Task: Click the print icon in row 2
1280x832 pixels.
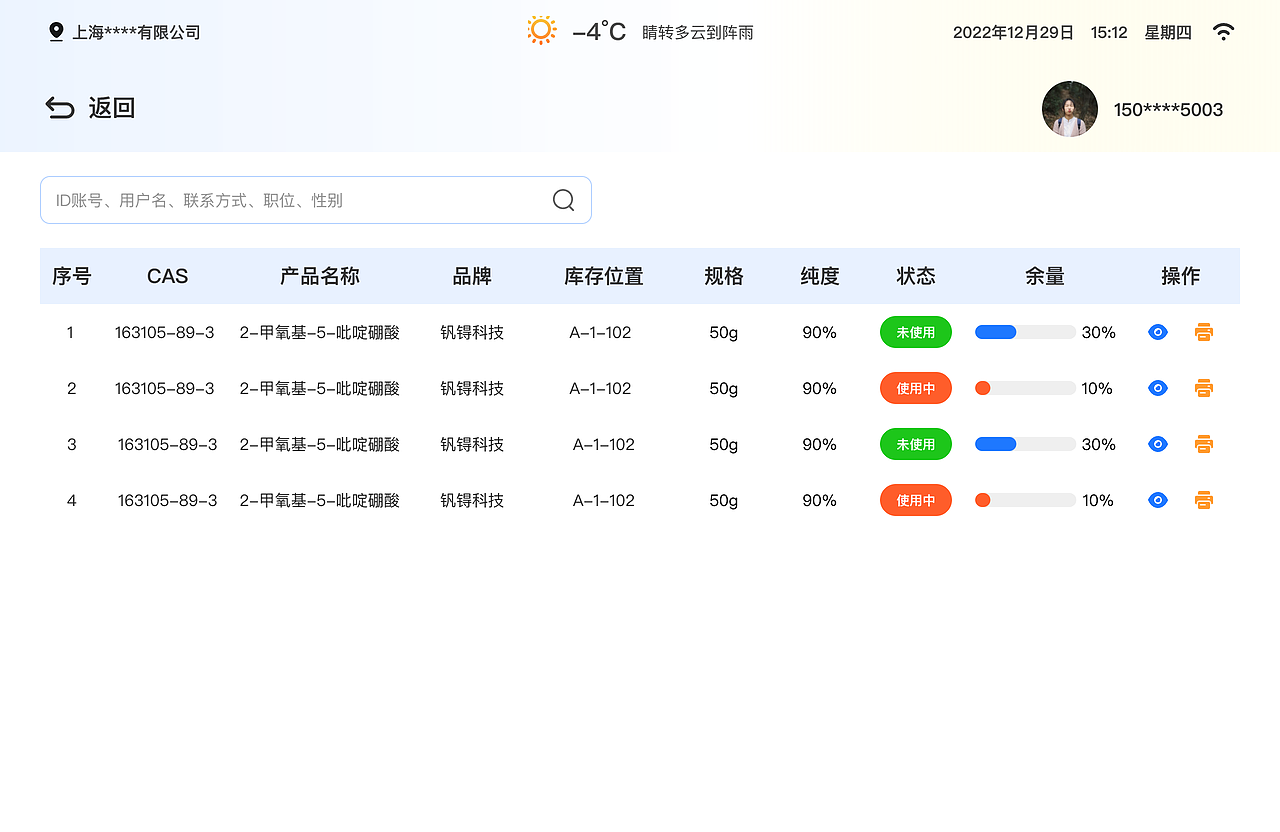Action: 1203,388
